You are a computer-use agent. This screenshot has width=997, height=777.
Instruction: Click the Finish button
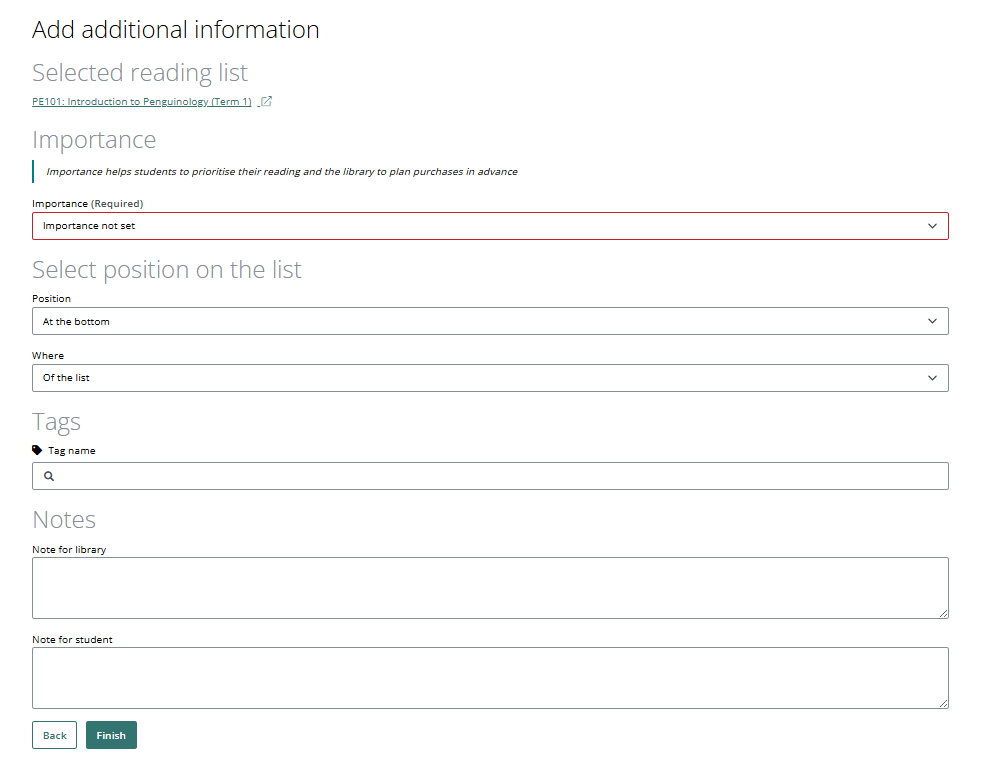(x=111, y=734)
